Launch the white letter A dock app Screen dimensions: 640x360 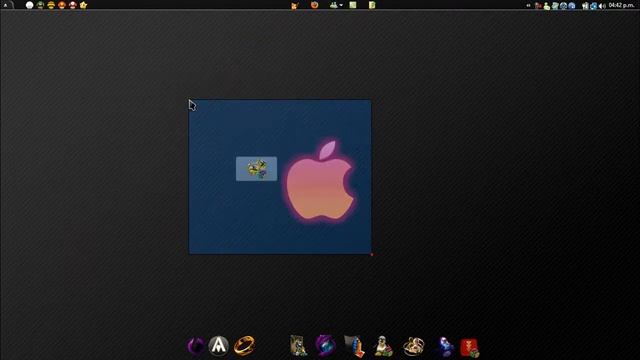click(x=219, y=346)
